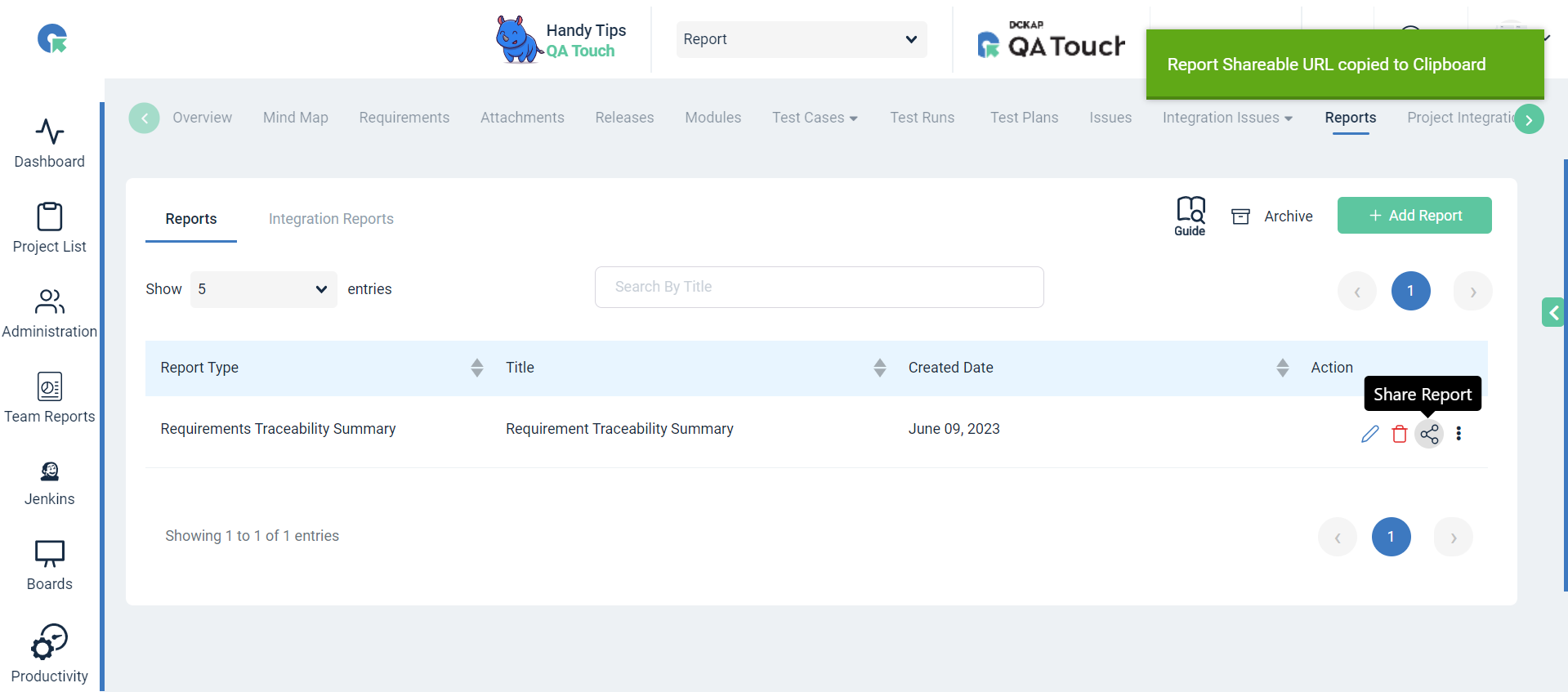Image resolution: width=1568 pixels, height=692 pixels.
Task: Switch to the Mind Map tab
Action: (x=296, y=118)
